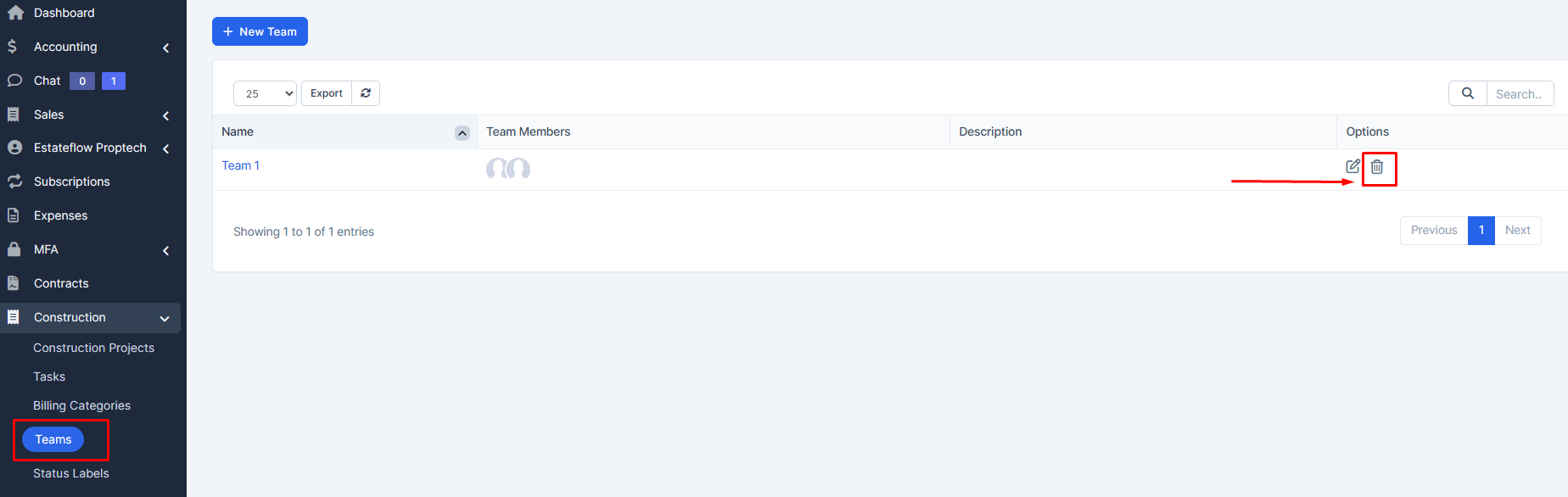Click the Export button
The height and width of the screenshot is (497, 1568).
click(x=326, y=93)
